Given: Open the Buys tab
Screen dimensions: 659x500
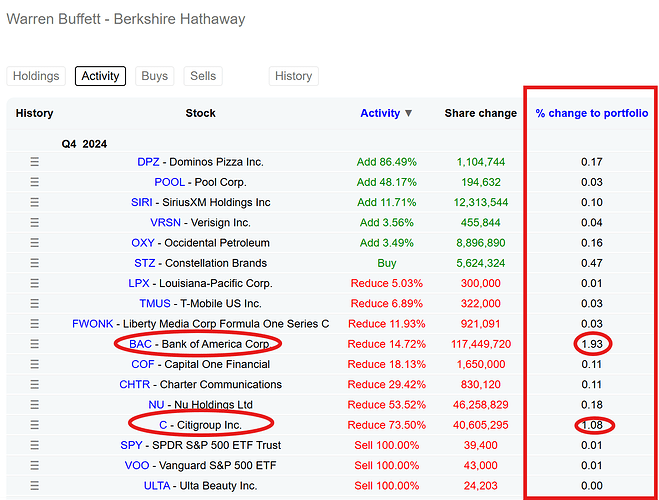Looking at the screenshot, I should click(155, 76).
